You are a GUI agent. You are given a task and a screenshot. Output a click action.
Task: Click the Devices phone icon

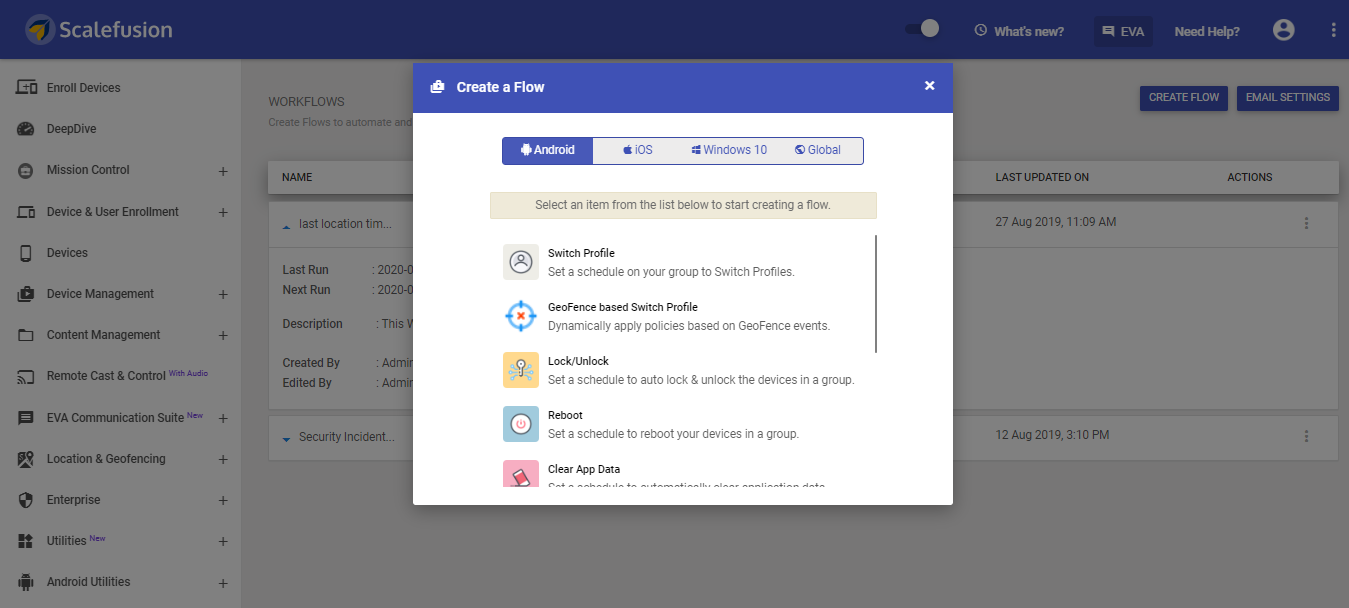point(27,253)
